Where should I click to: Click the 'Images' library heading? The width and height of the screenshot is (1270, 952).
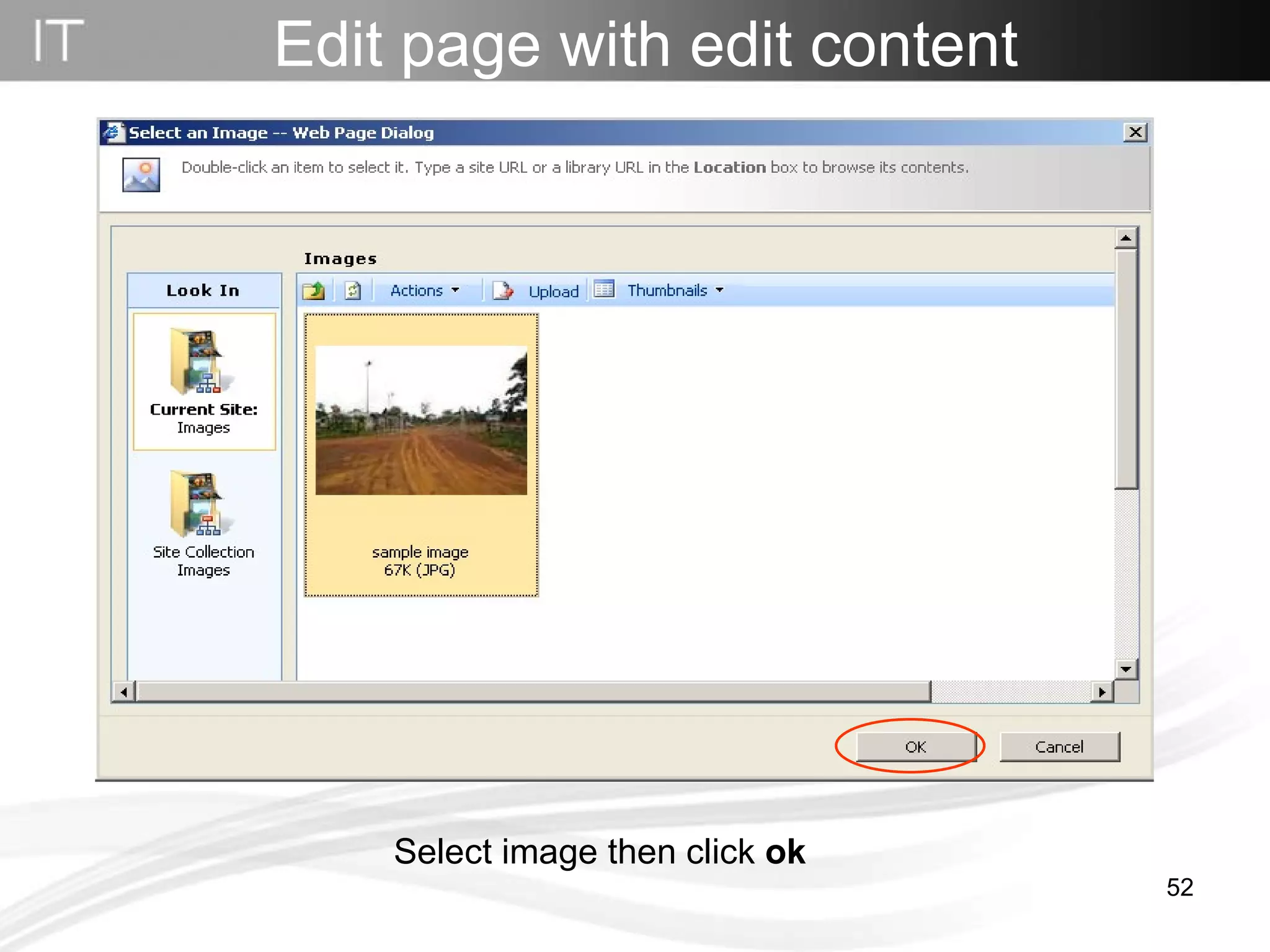pyautogui.click(x=340, y=258)
